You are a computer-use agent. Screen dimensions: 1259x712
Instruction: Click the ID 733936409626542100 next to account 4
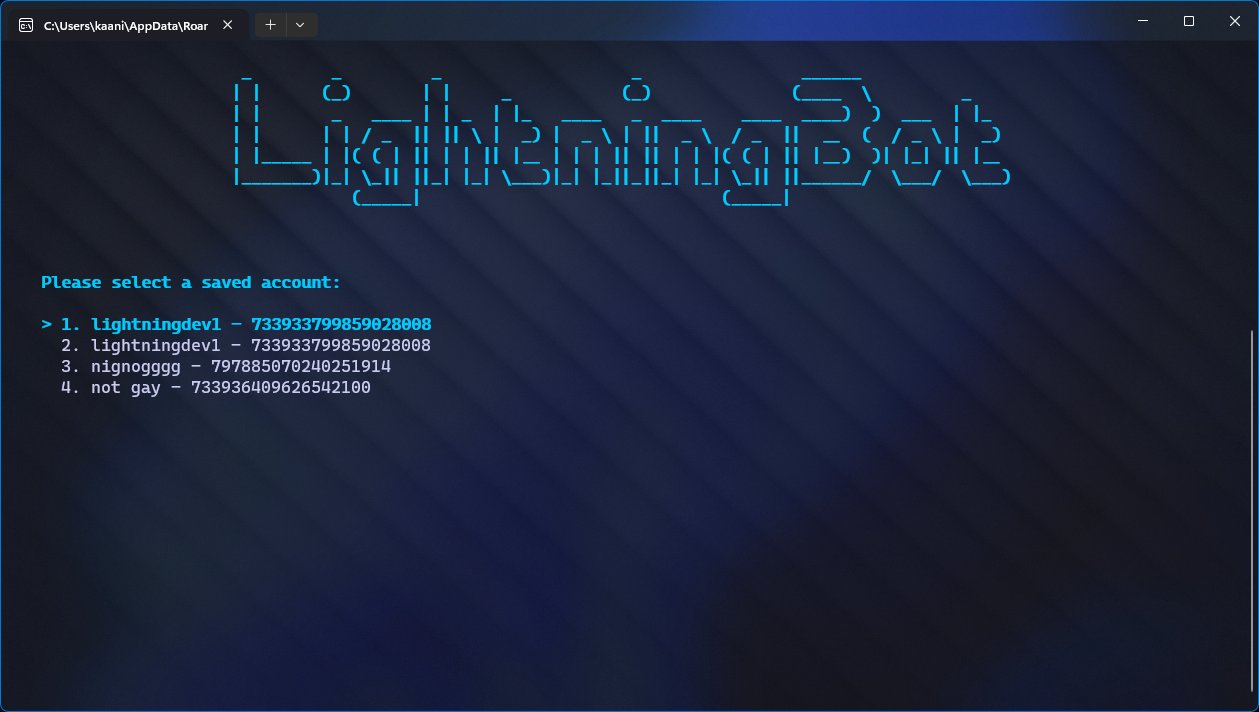280,387
